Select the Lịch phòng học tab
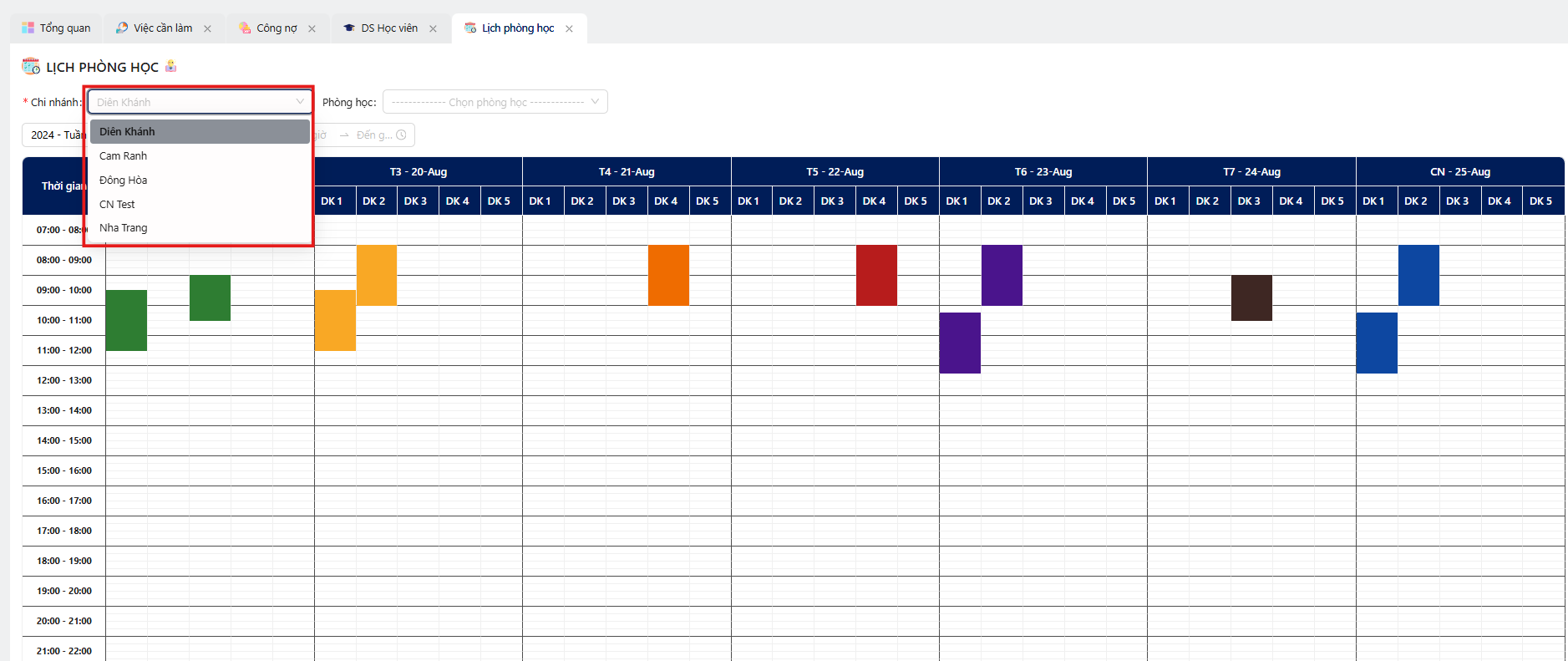 (519, 28)
